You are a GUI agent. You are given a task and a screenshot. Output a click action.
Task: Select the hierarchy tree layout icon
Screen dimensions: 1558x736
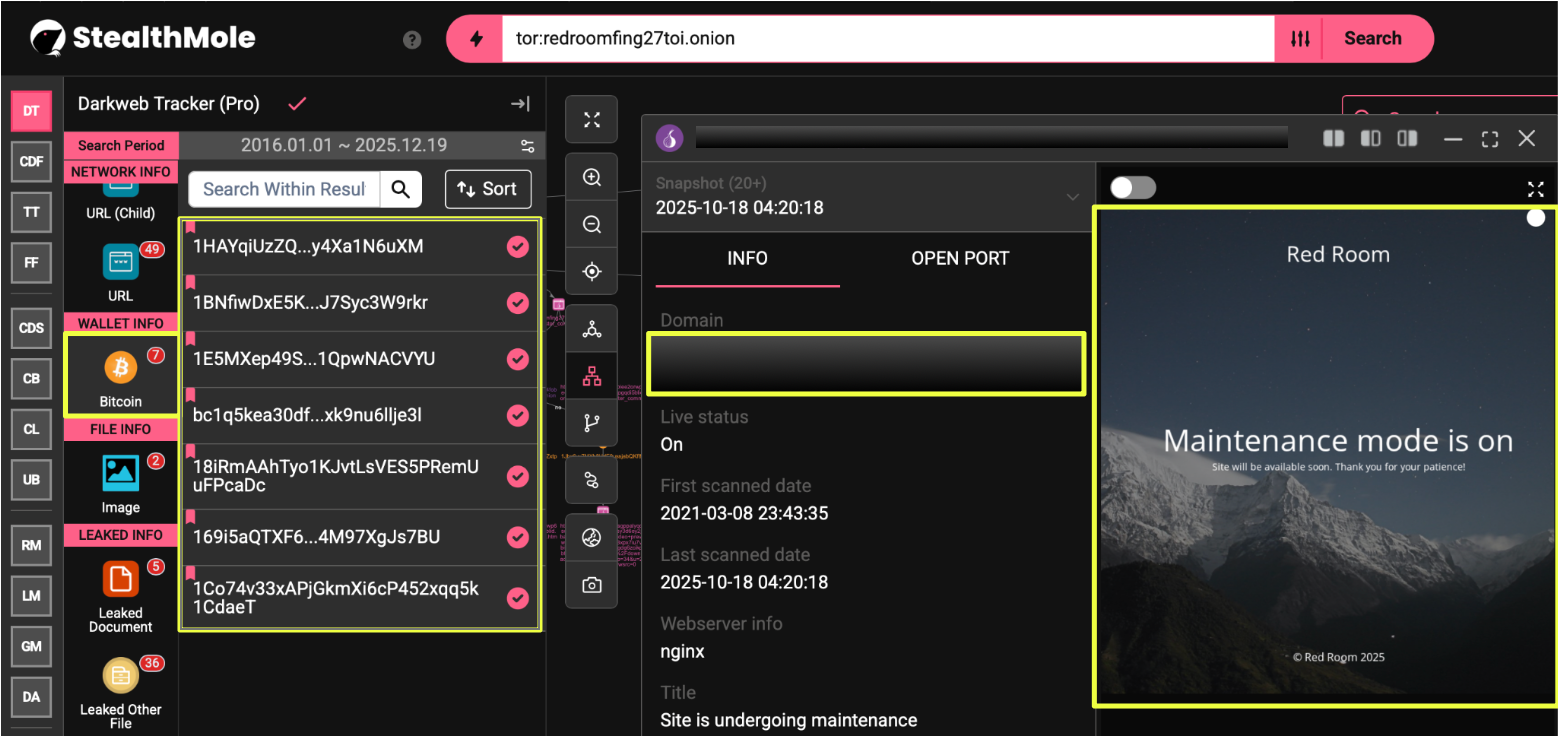coord(592,376)
